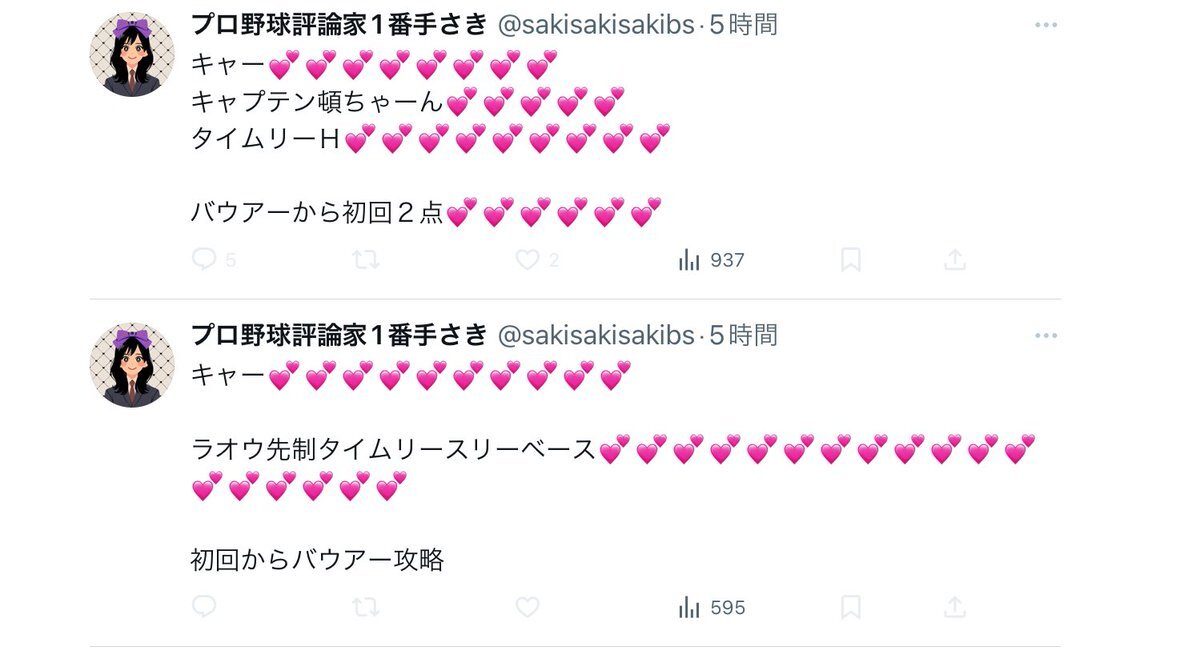Open more options for first tweet
Viewport: 1200px width, 659px height.
[x=1046, y=25]
